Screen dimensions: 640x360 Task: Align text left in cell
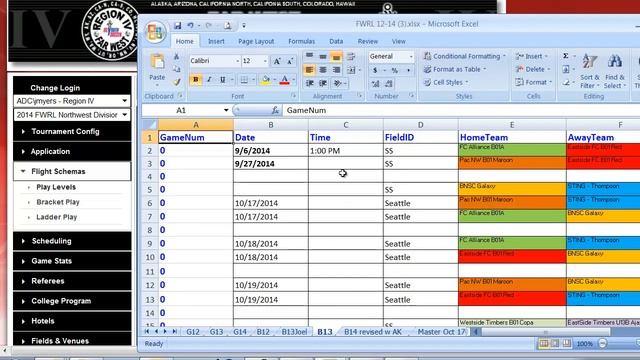309,70
